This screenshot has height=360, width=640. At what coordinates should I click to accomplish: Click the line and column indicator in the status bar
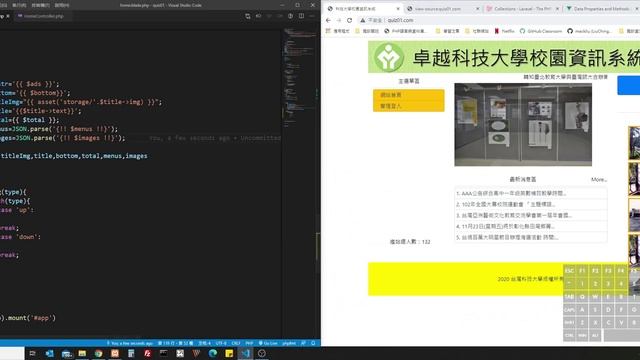(176, 343)
